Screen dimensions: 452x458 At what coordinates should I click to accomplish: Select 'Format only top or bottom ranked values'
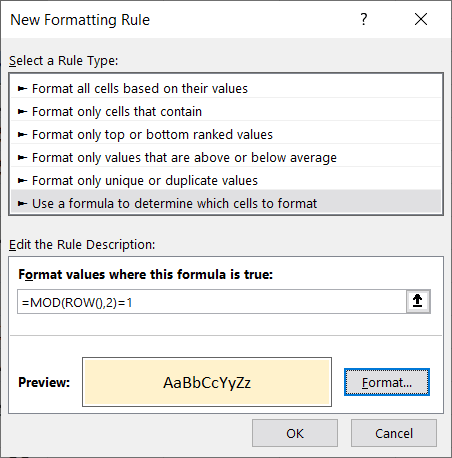[x=226, y=135]
